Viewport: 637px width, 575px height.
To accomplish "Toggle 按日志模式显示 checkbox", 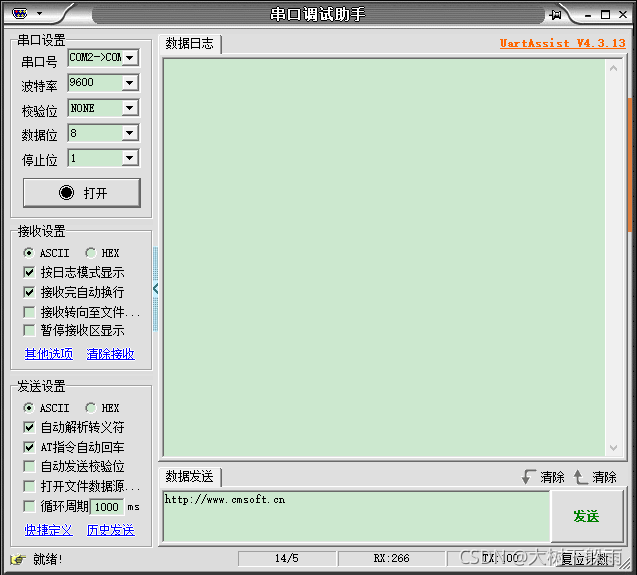I will click(29, 272).
